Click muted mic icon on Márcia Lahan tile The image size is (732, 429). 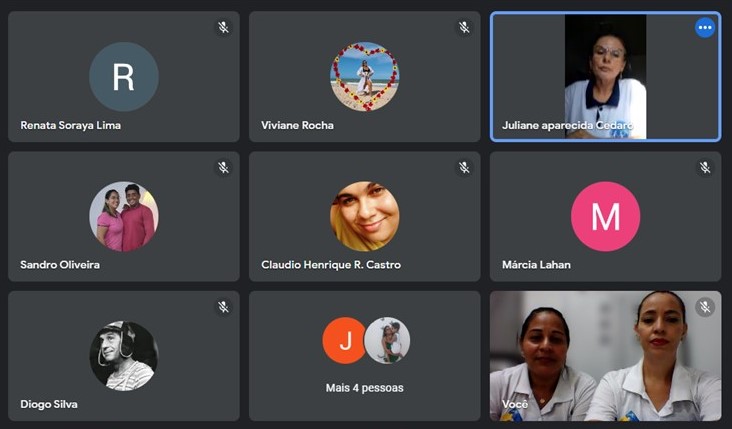point(705,167)
